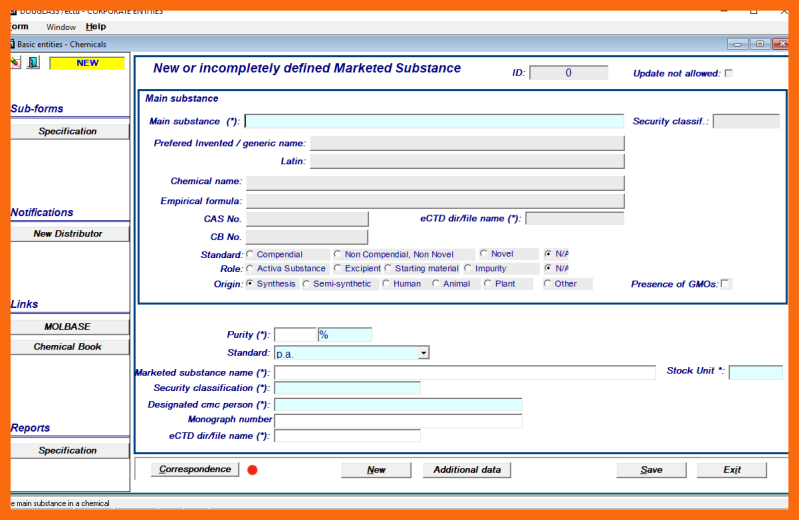Click the Security classif. field at top right
The width and height of the screenshot is (799, 520).
746,121
